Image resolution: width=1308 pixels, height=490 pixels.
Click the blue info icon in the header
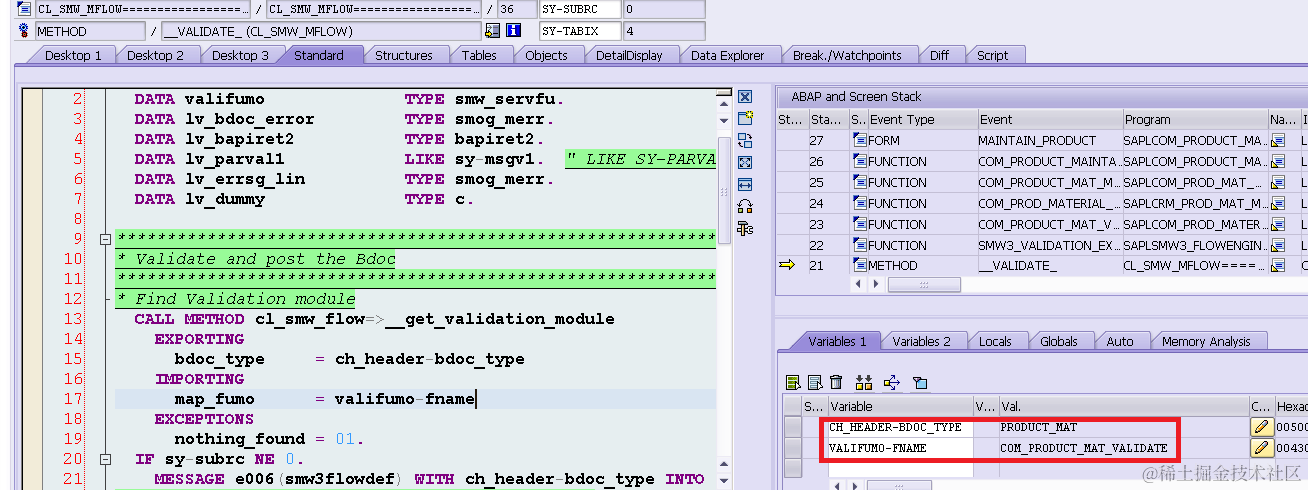click(514, 31)
